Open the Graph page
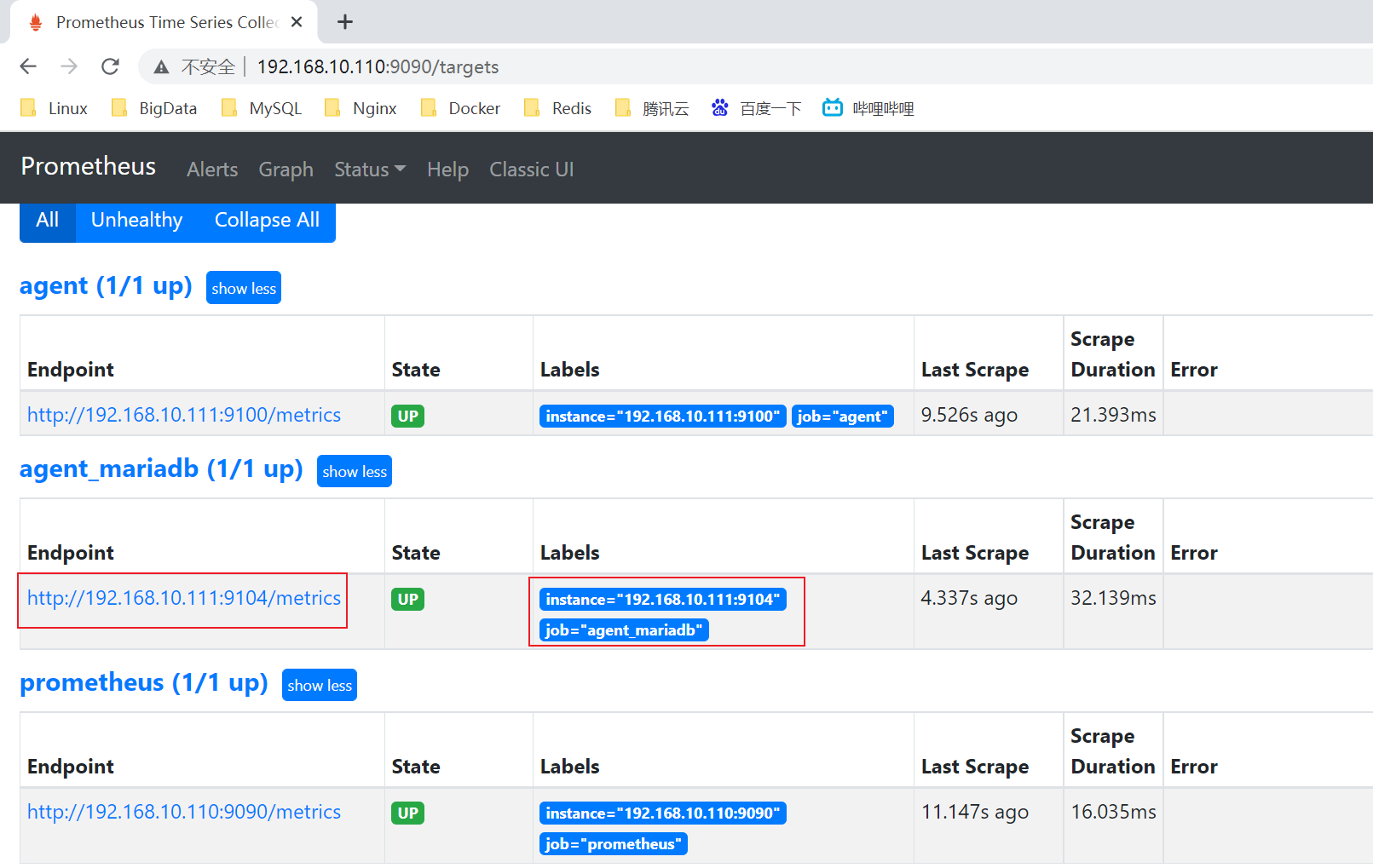Viewport: 1373px width, 868px height. (x=286, y=170)
